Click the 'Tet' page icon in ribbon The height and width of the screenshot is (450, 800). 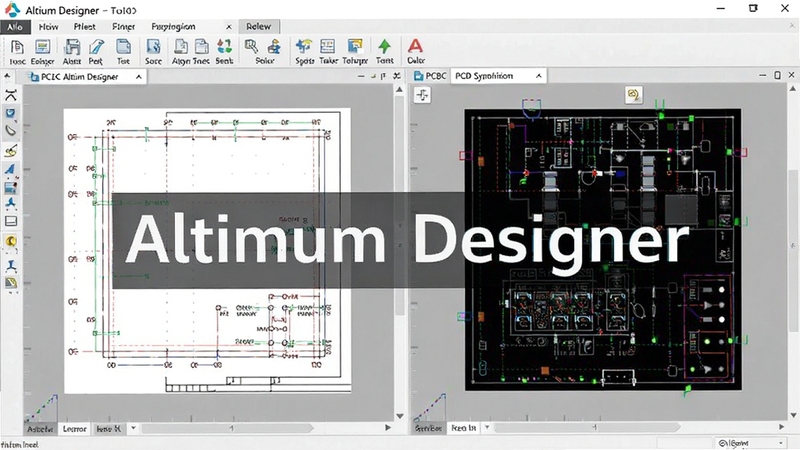[123, 47]
